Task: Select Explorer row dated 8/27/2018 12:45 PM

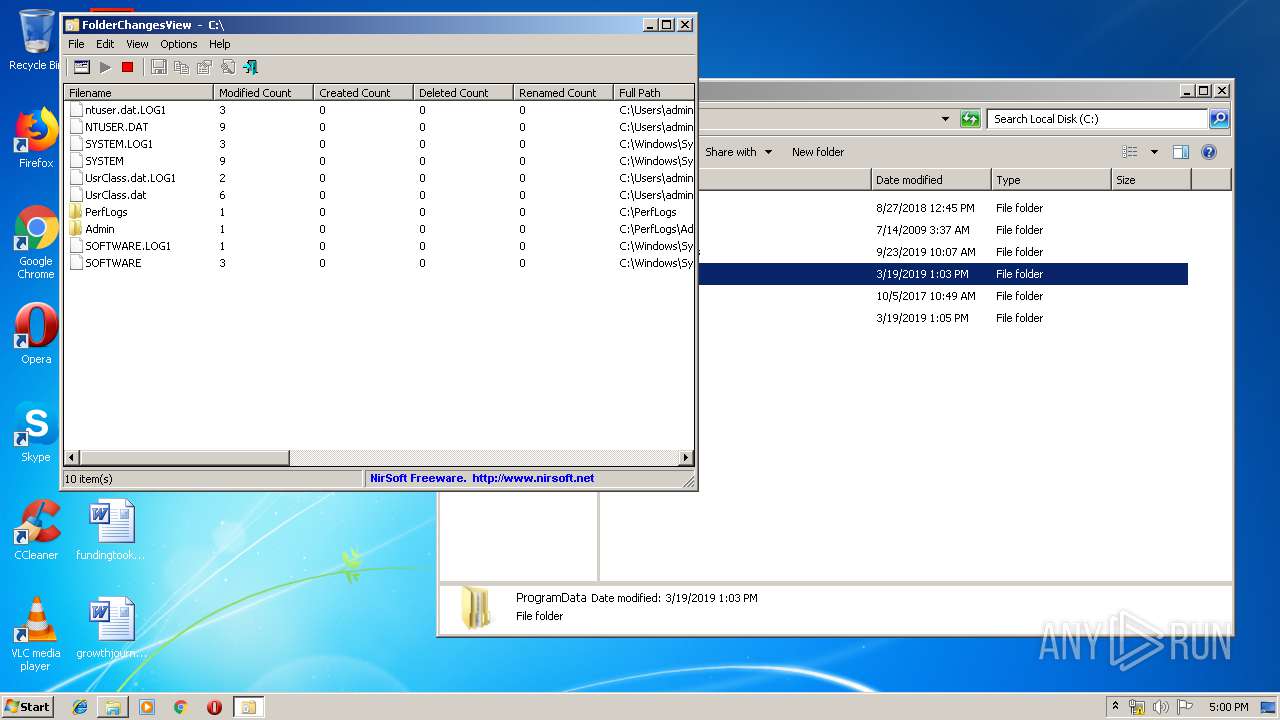Action: [x=943, y=208]
